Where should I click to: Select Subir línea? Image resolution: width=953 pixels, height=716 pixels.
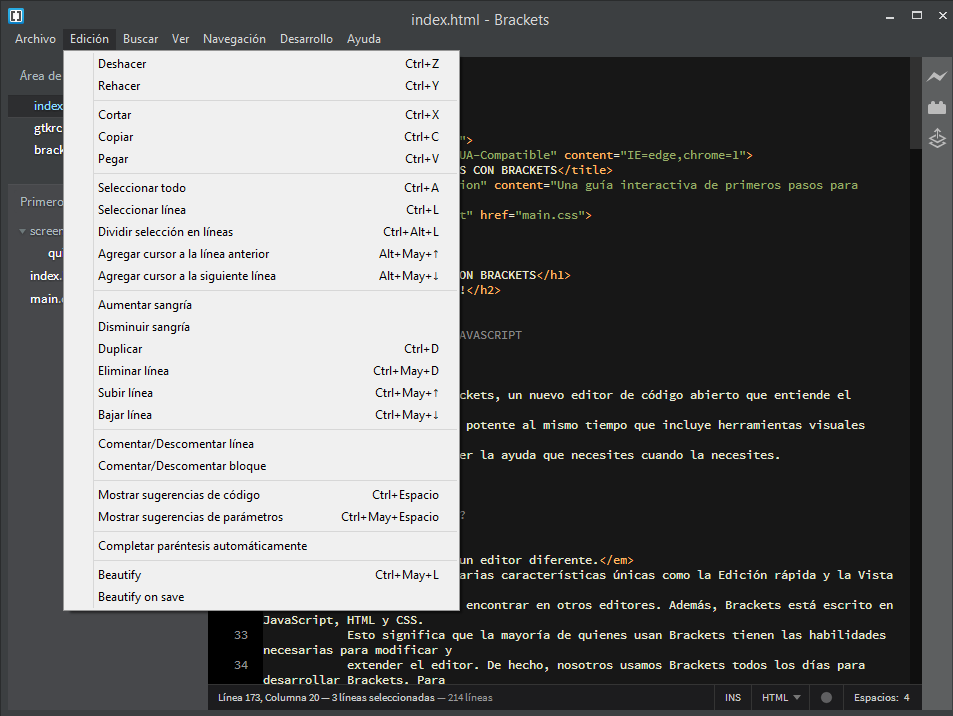[261, 393]
